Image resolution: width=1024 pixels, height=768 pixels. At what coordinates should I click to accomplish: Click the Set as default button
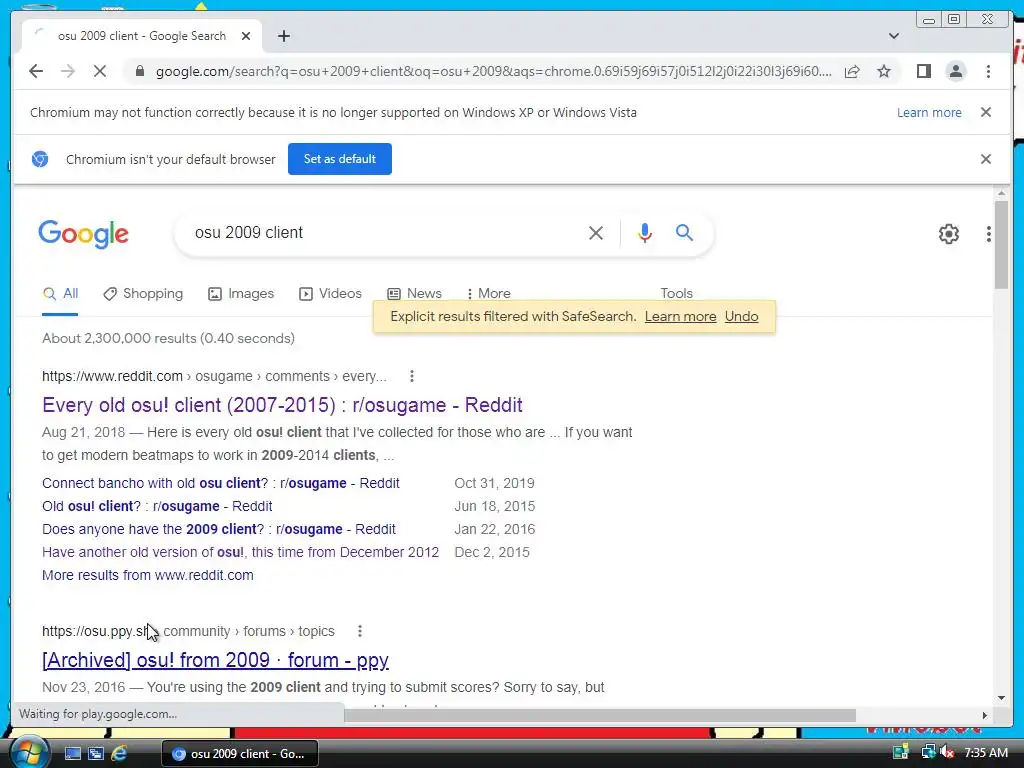tap(340, 159)
